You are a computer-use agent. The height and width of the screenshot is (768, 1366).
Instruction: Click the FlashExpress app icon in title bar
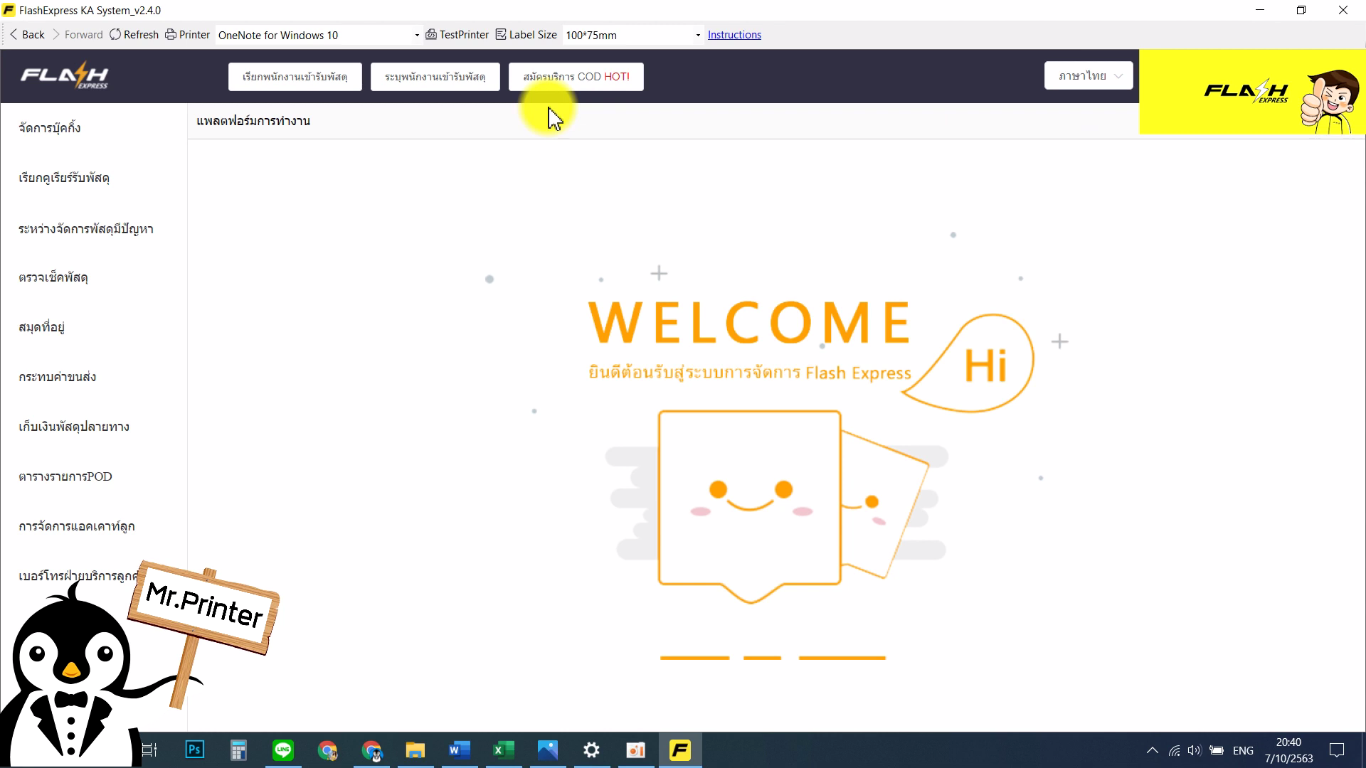pos(9,10)
